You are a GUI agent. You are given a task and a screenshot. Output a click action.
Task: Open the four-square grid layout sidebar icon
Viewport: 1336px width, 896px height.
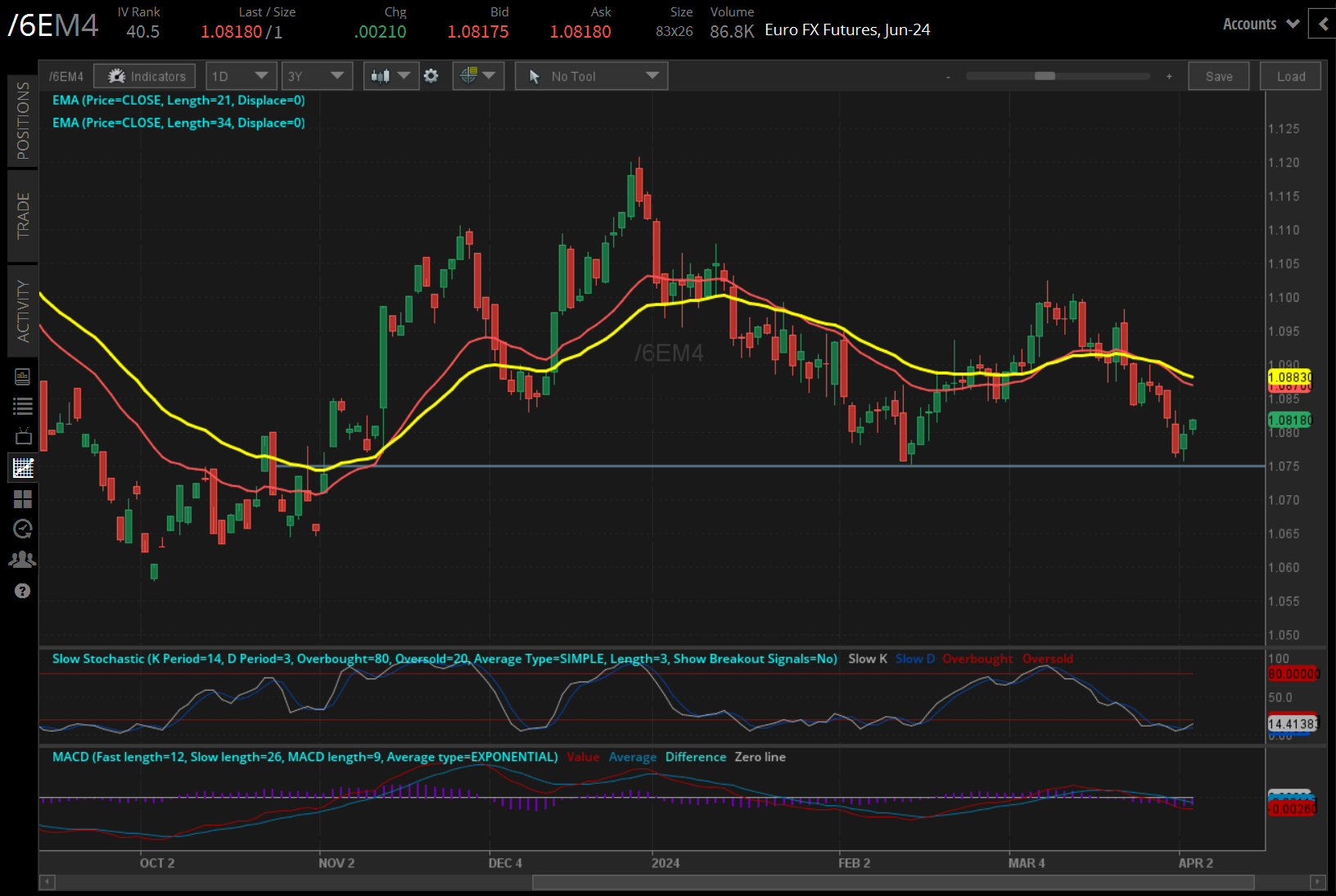(x=23, y=499)
